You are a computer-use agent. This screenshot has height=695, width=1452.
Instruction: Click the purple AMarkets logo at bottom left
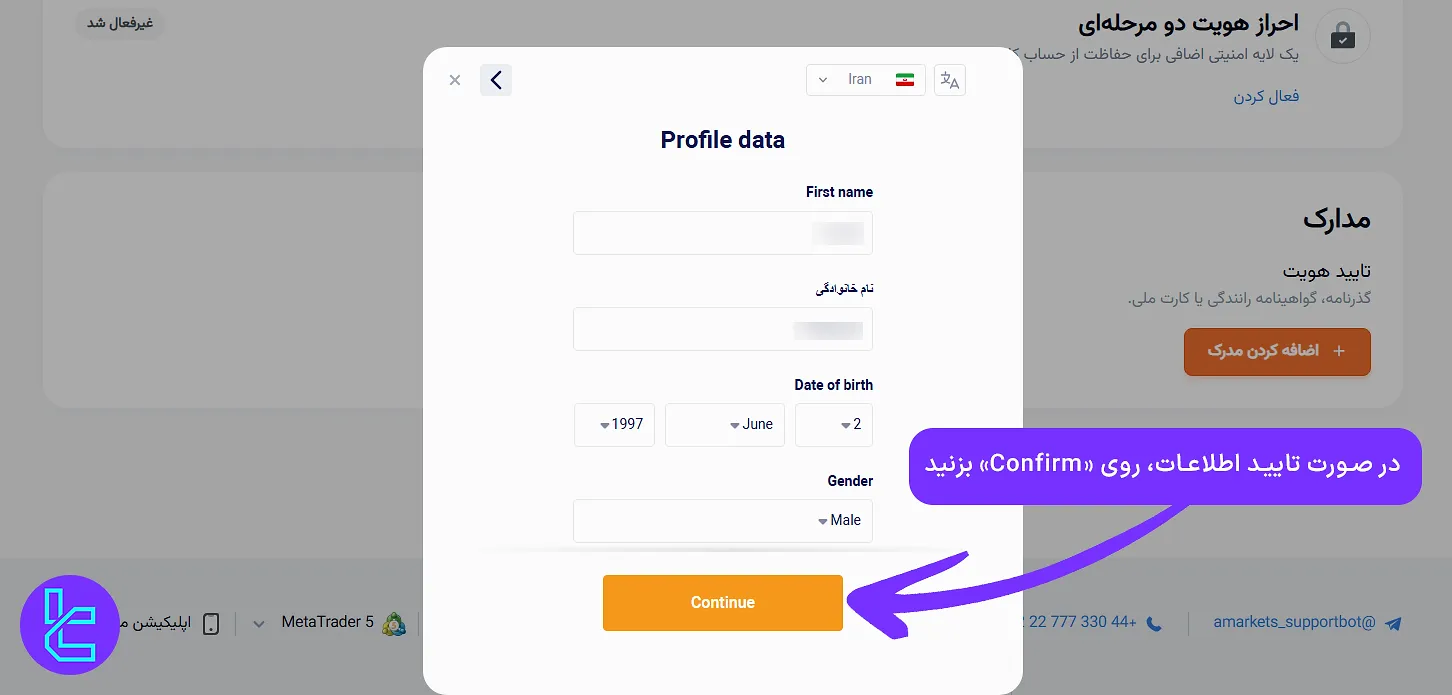(x=70, y=625)
